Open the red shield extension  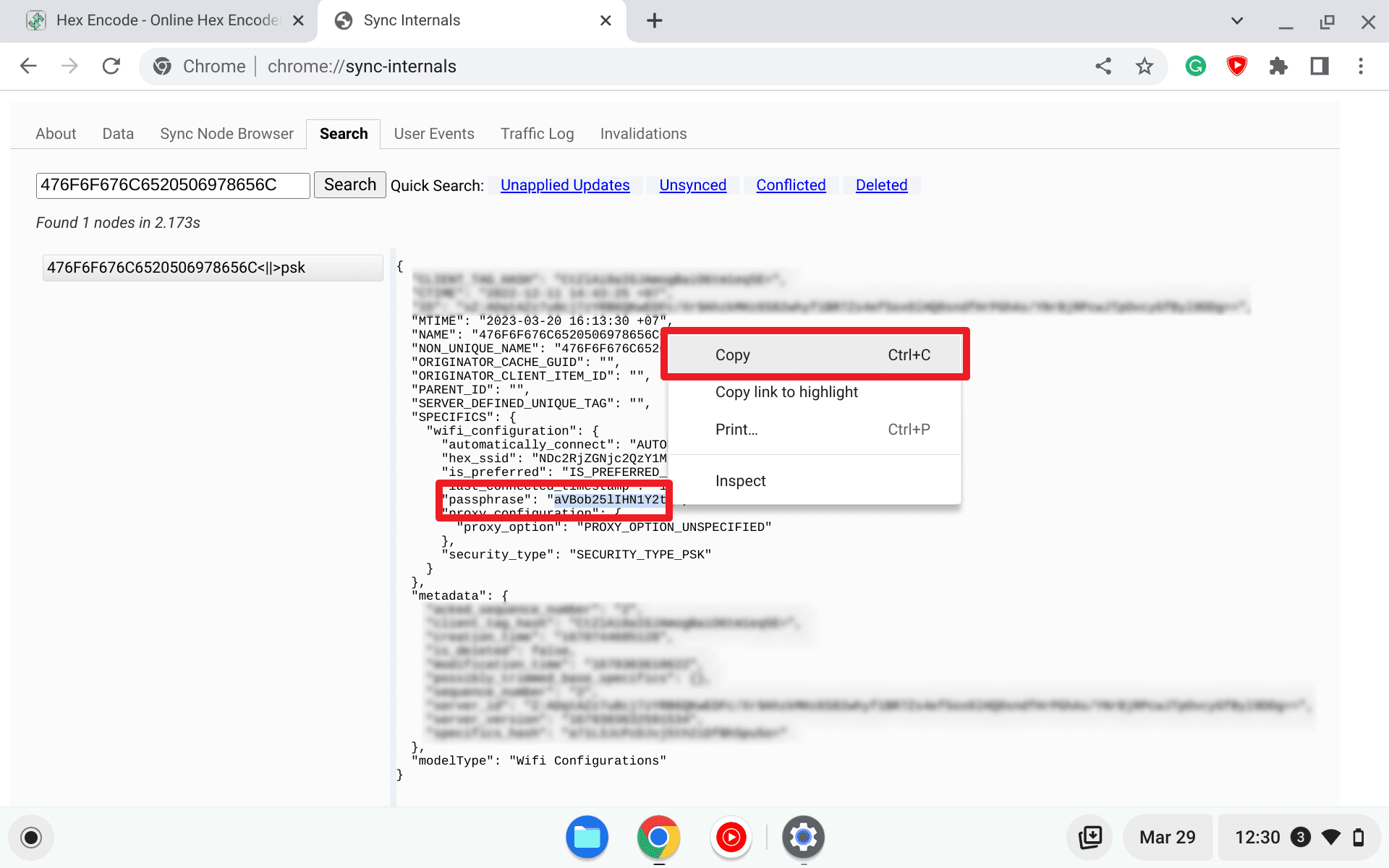pos(1237,67)
